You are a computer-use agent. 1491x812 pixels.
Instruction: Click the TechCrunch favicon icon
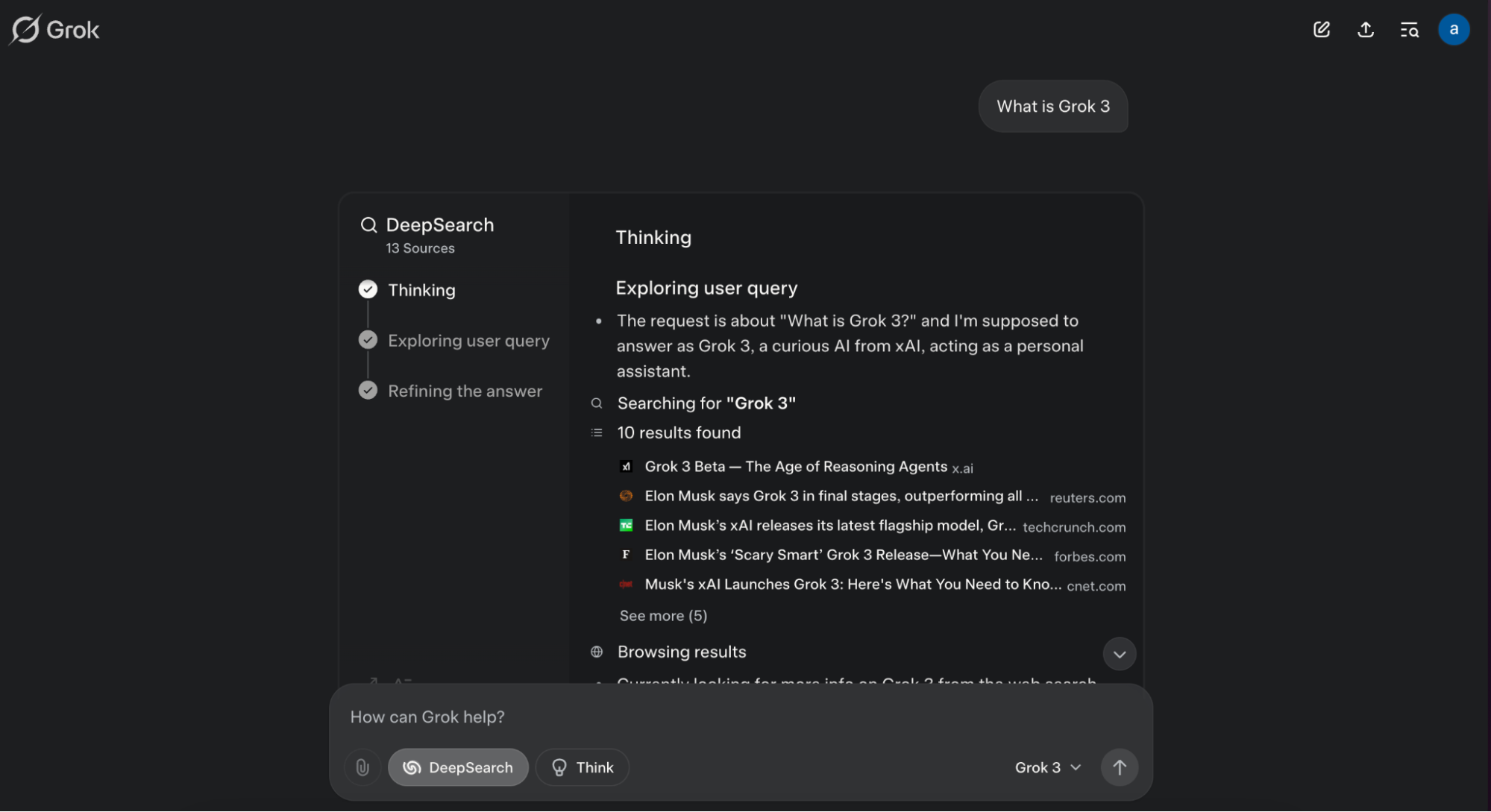(626, 526)
